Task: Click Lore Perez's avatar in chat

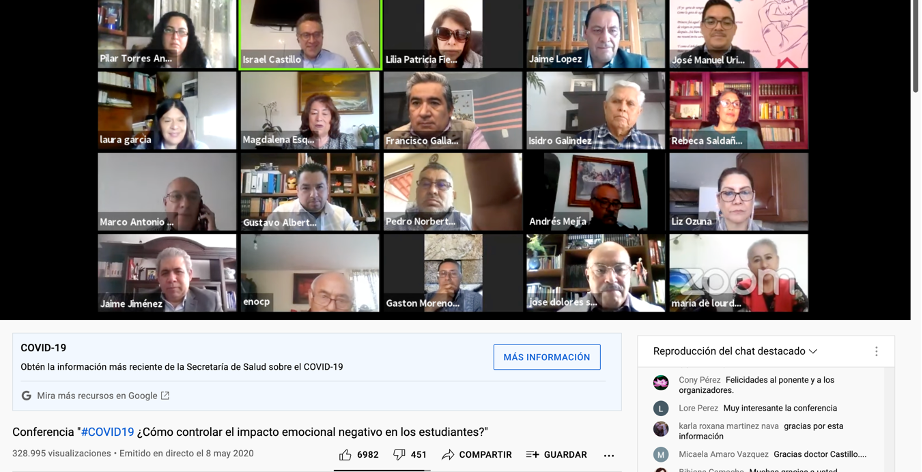Action: pyautogui.click(x=661, y=408)
